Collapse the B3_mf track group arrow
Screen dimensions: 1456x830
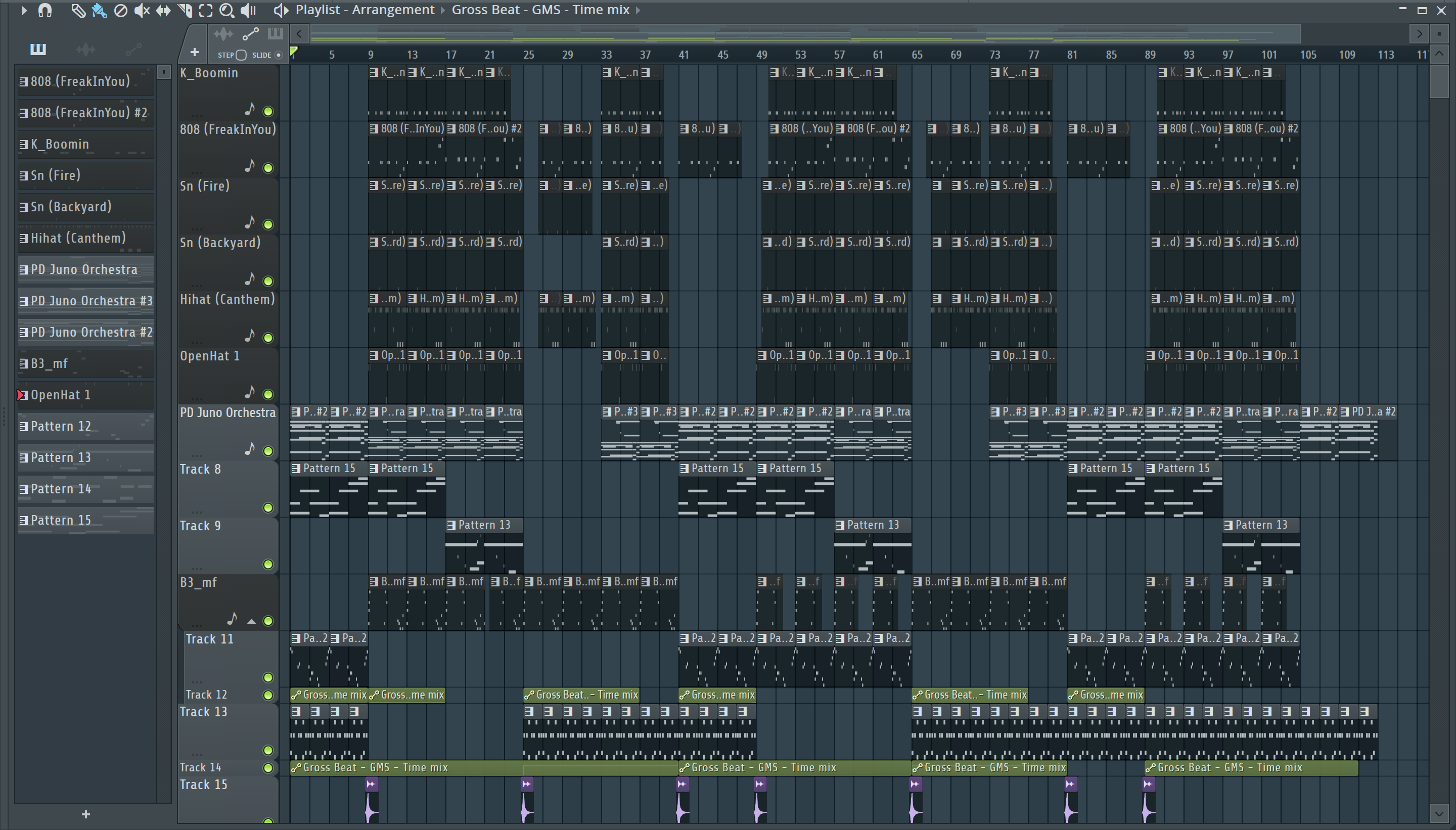[251, 621]
